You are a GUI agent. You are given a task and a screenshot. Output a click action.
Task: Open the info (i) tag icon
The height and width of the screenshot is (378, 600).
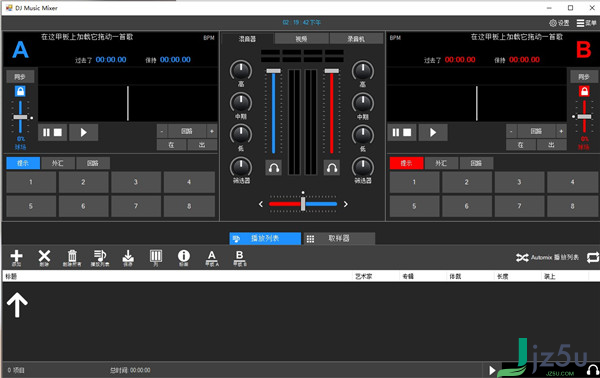(x=184, y=257)
